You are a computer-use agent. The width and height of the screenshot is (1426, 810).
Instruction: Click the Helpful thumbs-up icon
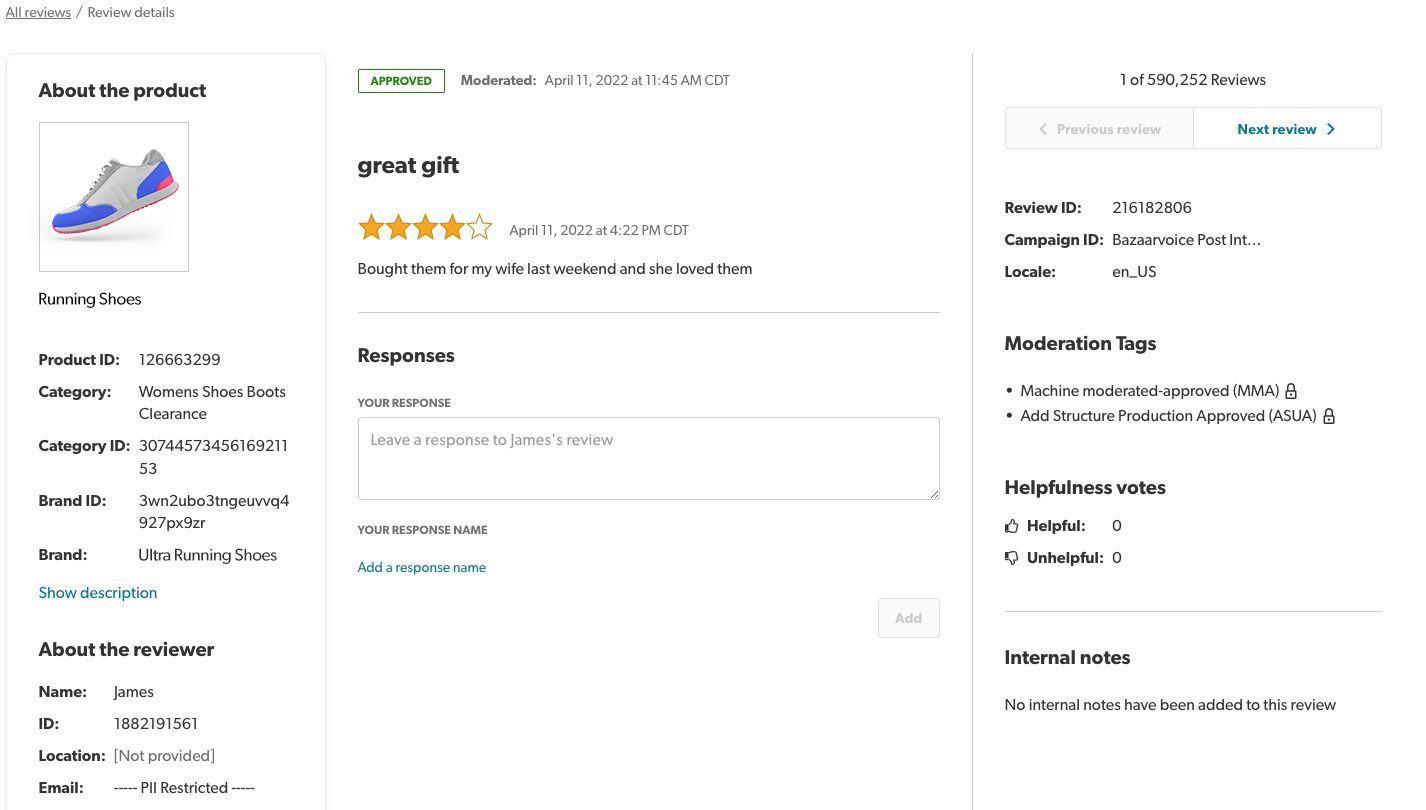pos(1011,525)
